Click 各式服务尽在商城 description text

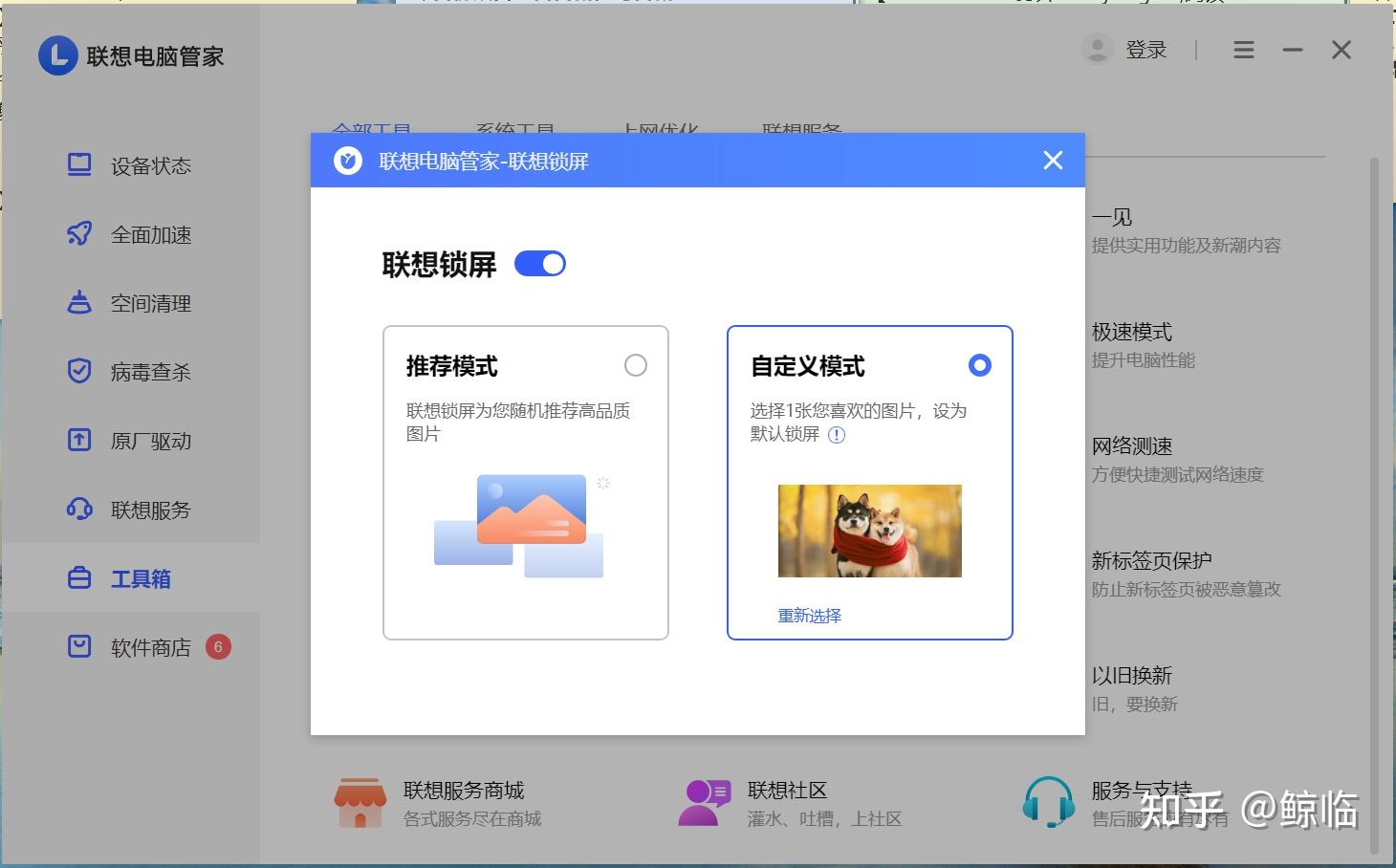coord(472,819)
